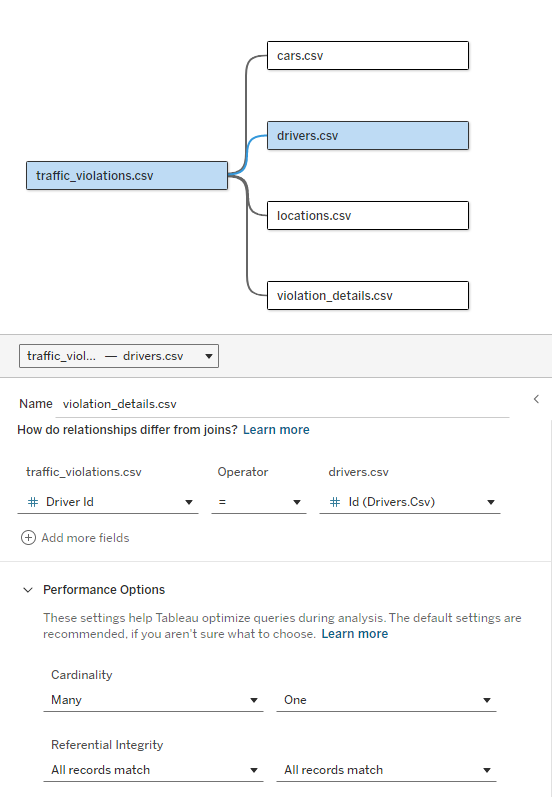Open the left All records match dropdown

[x=154, y=770]
